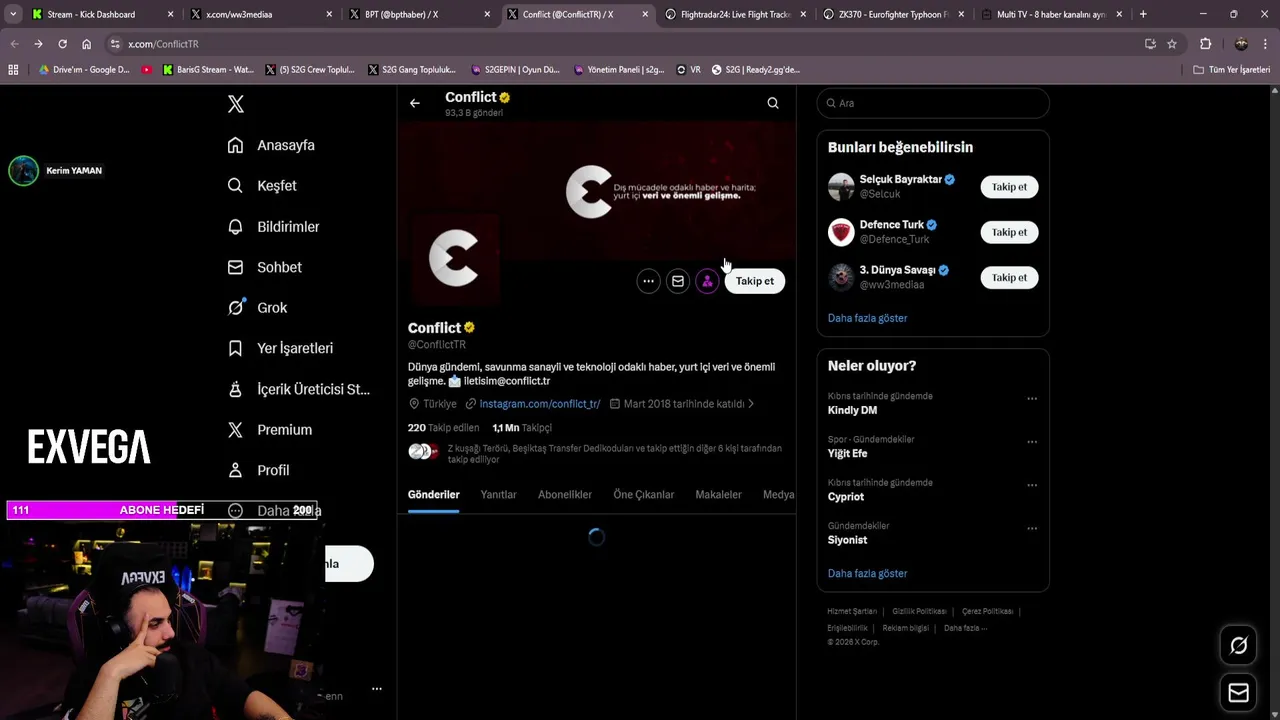Viewport: 1280px width, 720px height.
Task: Search Conflict's posts with the magnifier icon
Action: [773, 103]
